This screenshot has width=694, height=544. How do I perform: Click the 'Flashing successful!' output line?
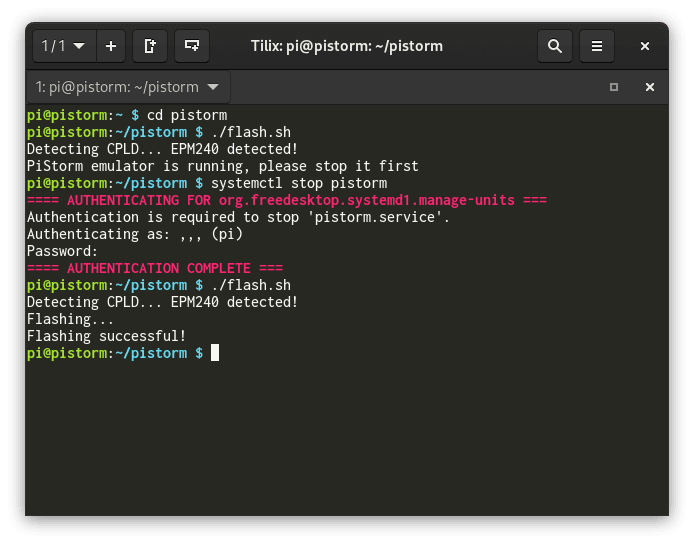[106, 336]
